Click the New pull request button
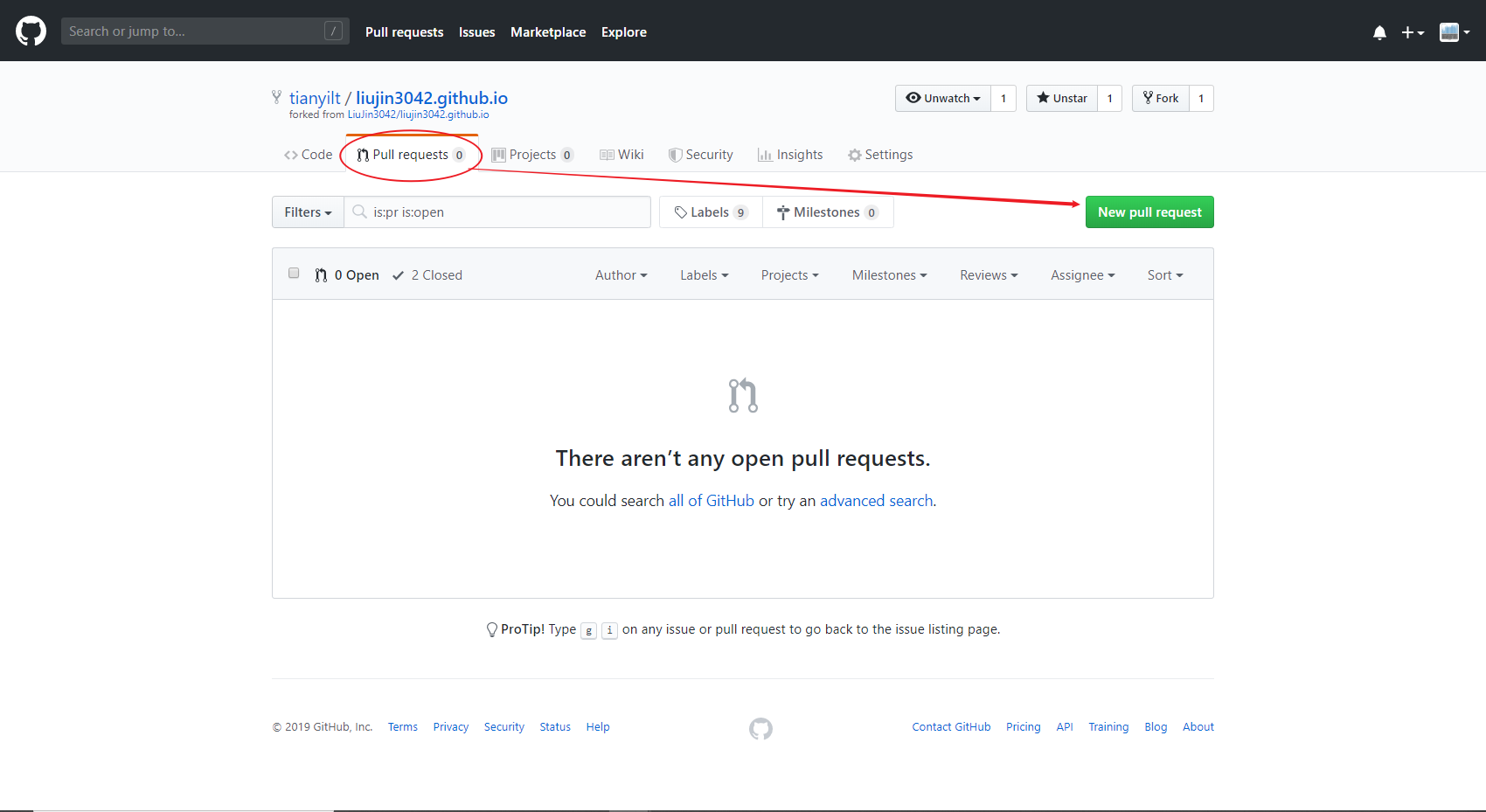 pos(1149,212)
